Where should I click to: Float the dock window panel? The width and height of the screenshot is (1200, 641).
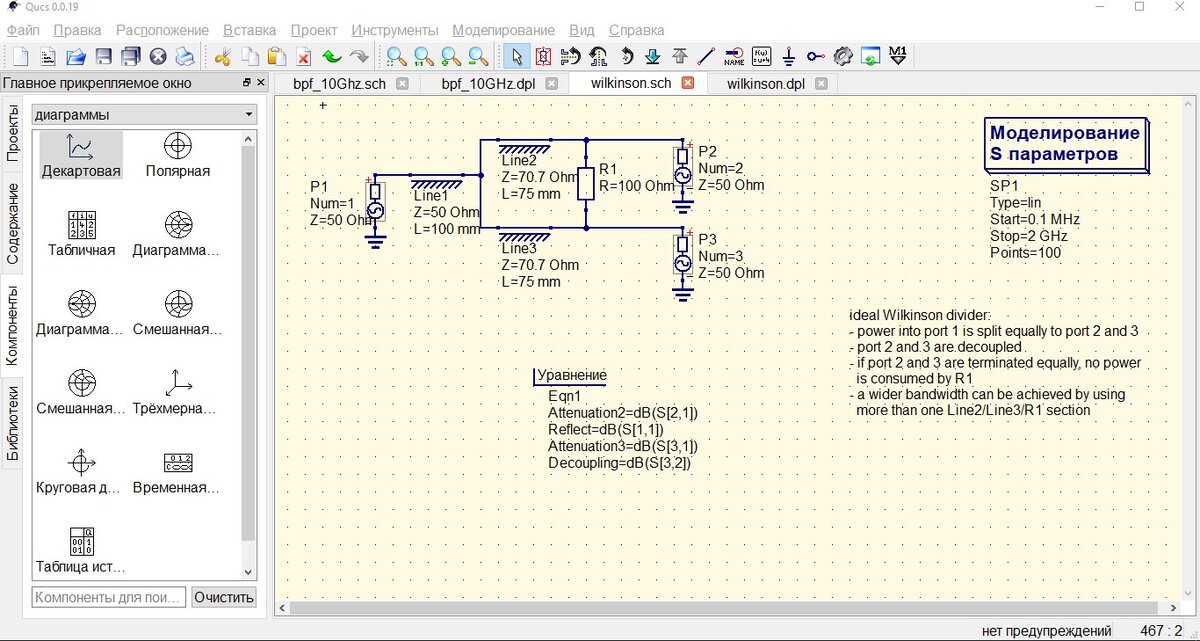[247, 83]
